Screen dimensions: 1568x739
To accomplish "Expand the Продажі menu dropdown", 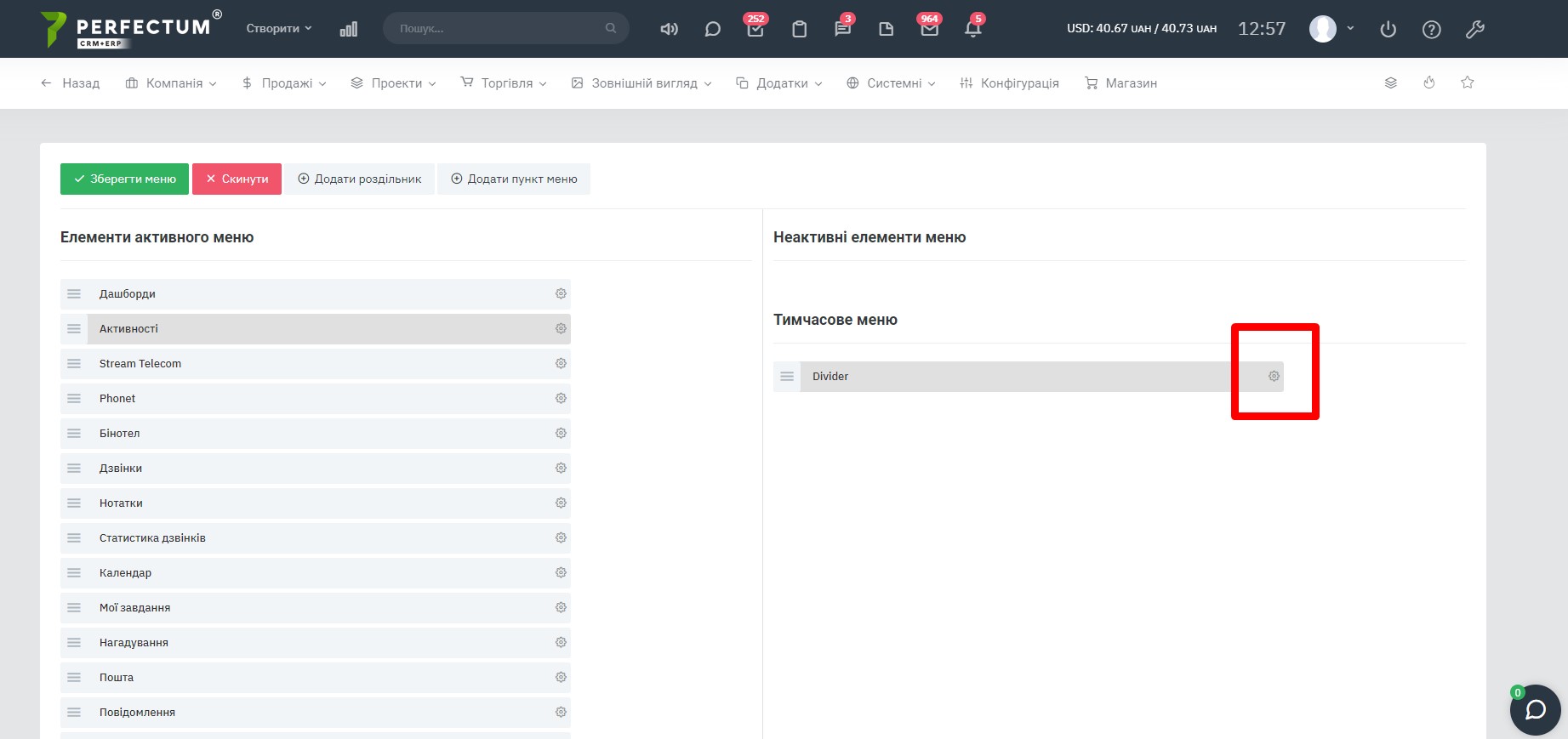I will 284,83.
